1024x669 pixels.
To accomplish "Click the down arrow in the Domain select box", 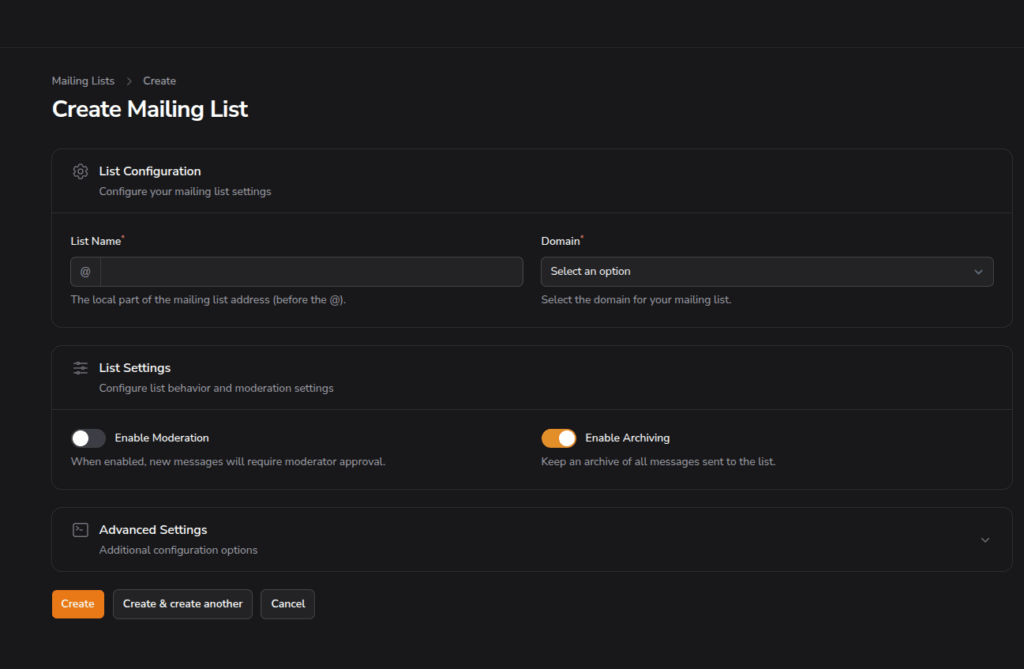I will click(978, 272).
